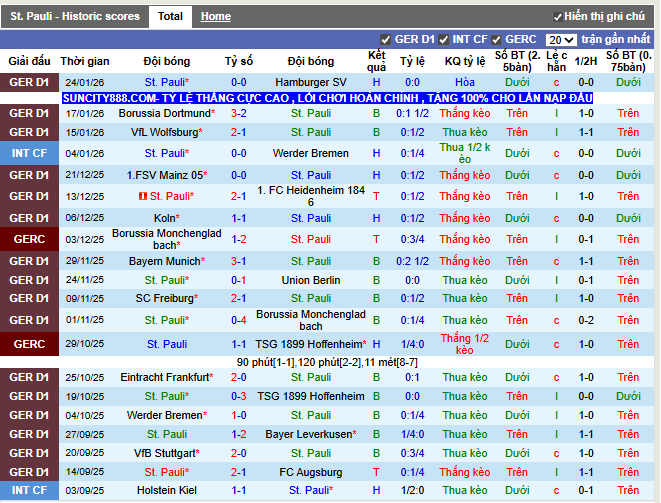661x503 pixels.
Task: Click Werder Bremen in the 04/01/26 row
Action: pos(311,153)
